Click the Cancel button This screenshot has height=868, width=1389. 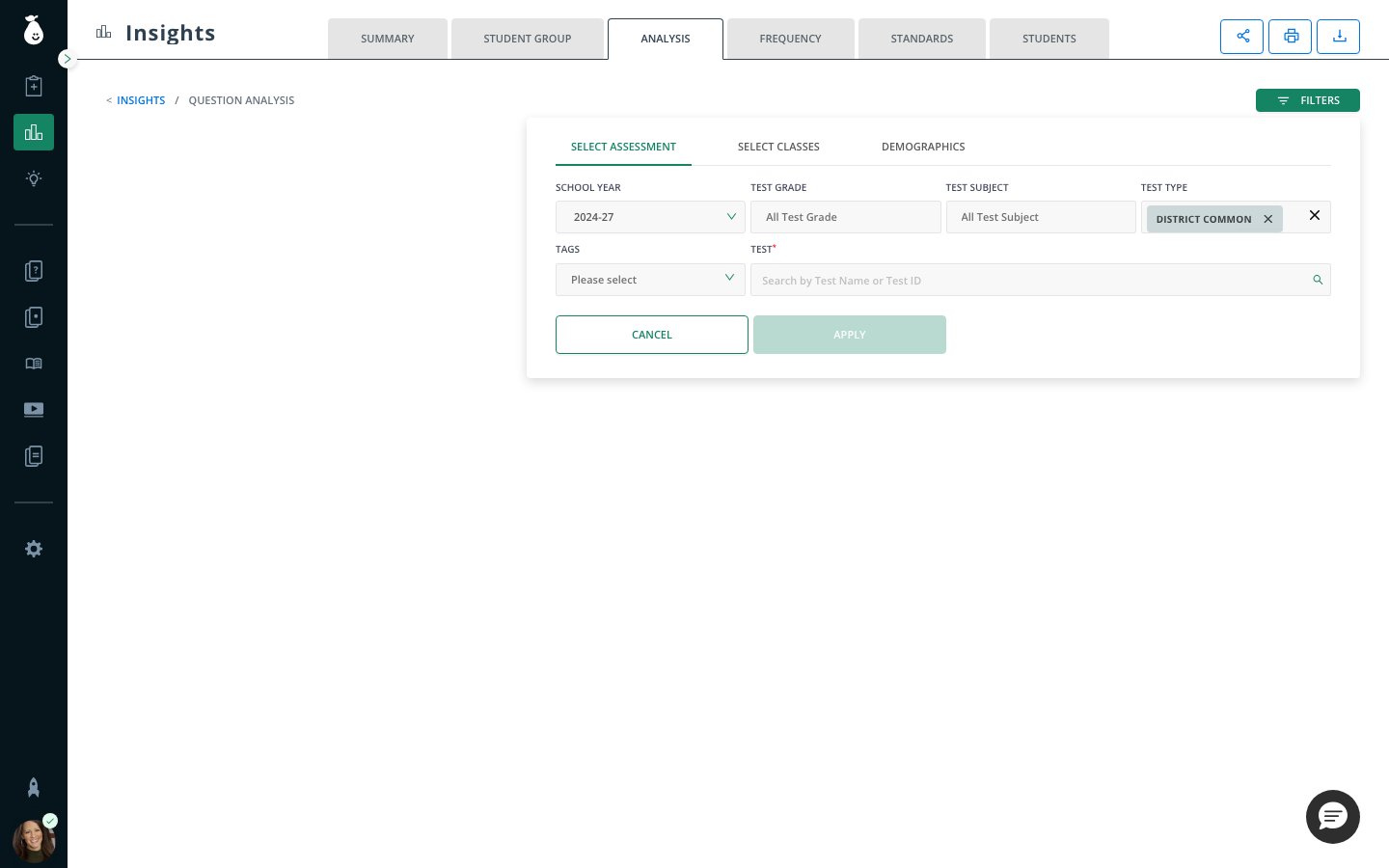[652, 335]
